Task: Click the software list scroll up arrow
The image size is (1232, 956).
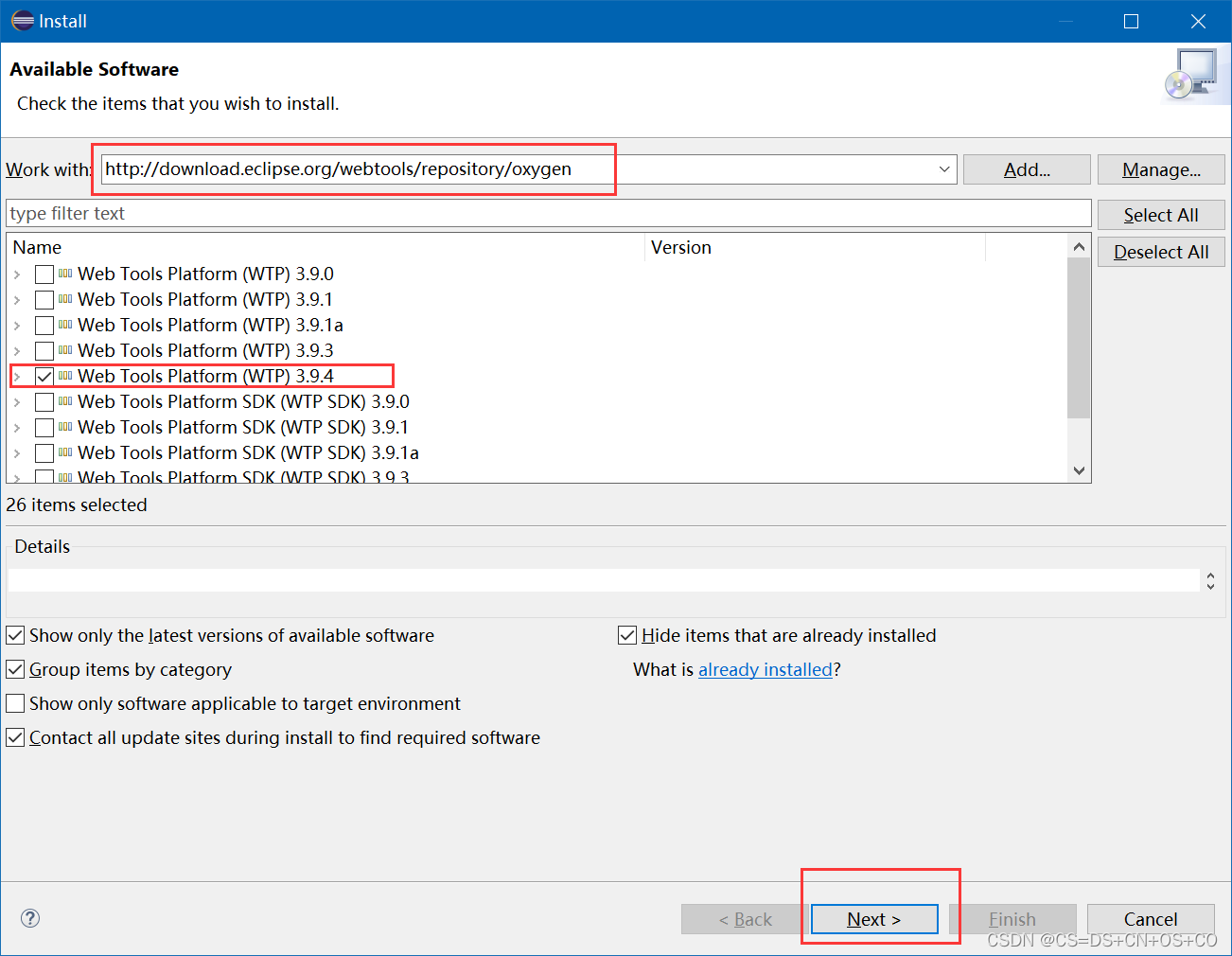Action: tap(1079, 246)
